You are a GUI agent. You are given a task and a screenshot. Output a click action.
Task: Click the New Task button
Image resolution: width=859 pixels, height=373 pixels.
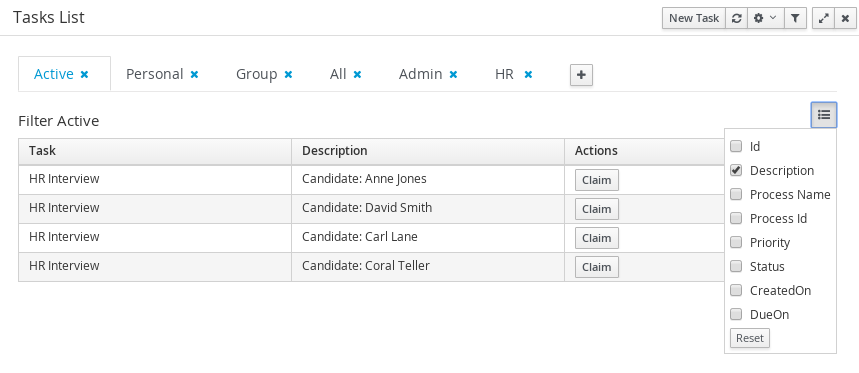coord(694,18)
